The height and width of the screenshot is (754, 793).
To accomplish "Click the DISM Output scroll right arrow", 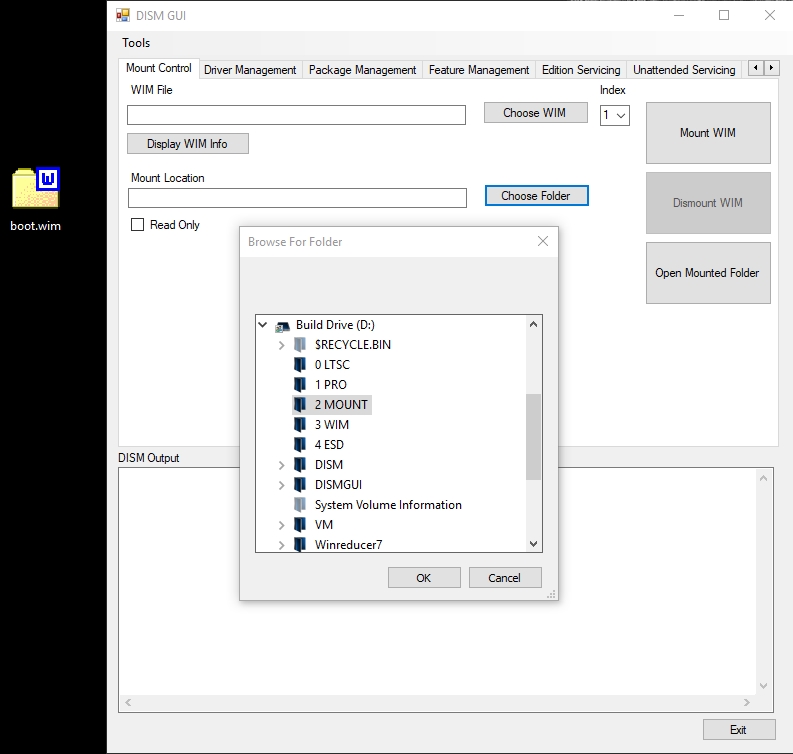I will (747, 702).
